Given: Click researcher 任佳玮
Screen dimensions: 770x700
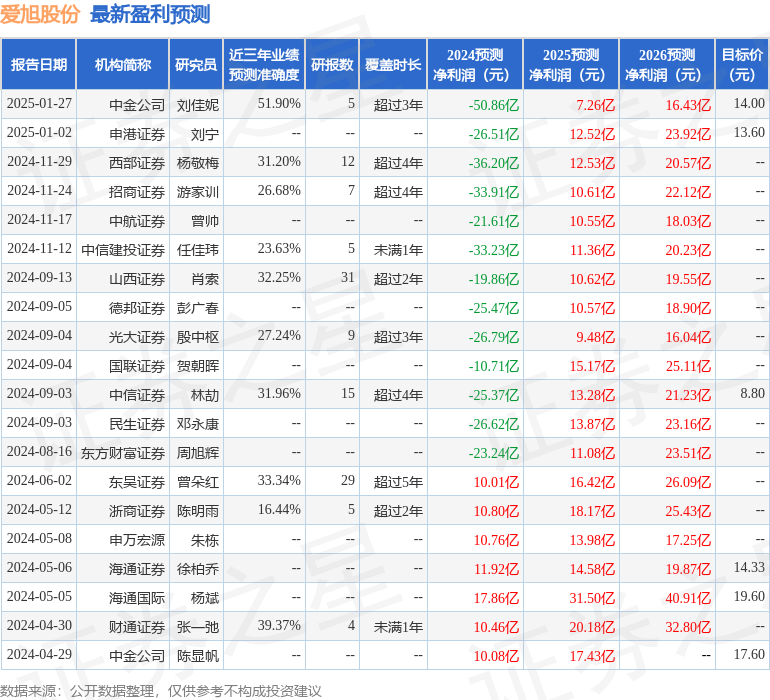Looking at the screenshot, I should pos(198,250).
